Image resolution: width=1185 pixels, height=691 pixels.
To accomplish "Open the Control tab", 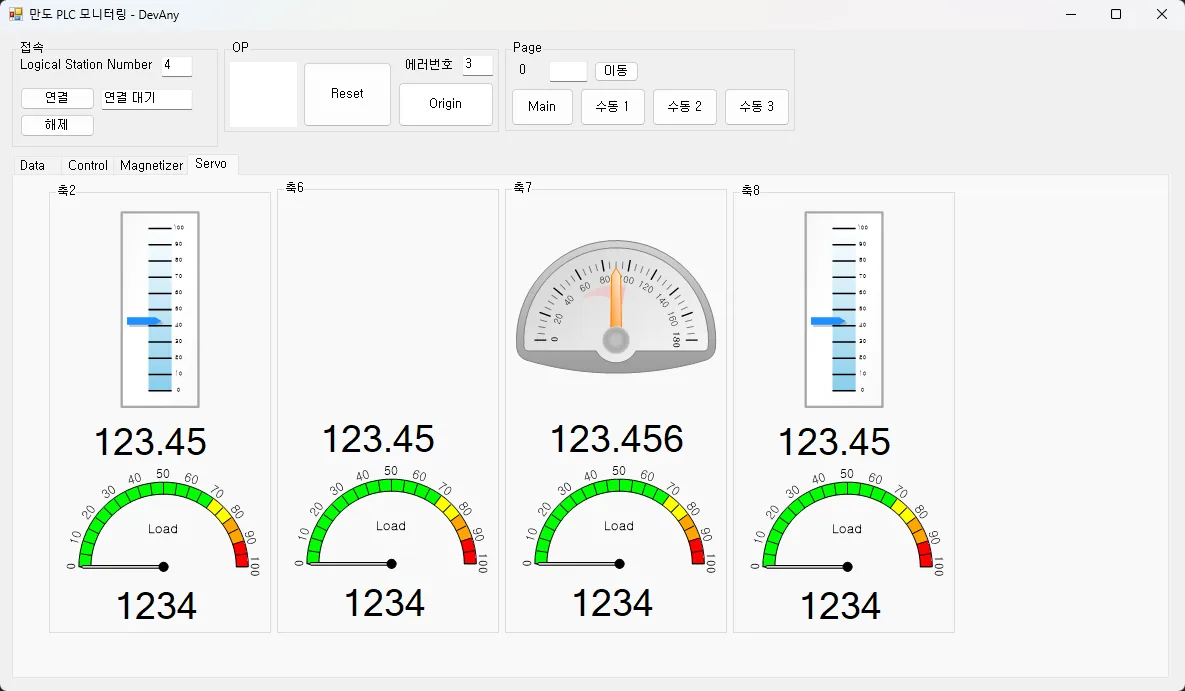I will coord(88,166).
